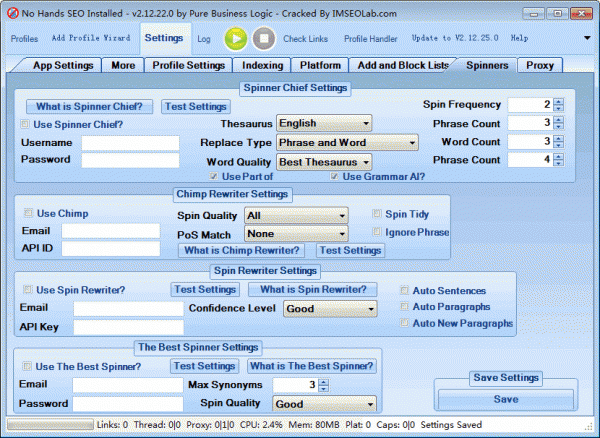Enable Use Spinner Chief checkbox
The image size is (600, 438).
(25, 124)
